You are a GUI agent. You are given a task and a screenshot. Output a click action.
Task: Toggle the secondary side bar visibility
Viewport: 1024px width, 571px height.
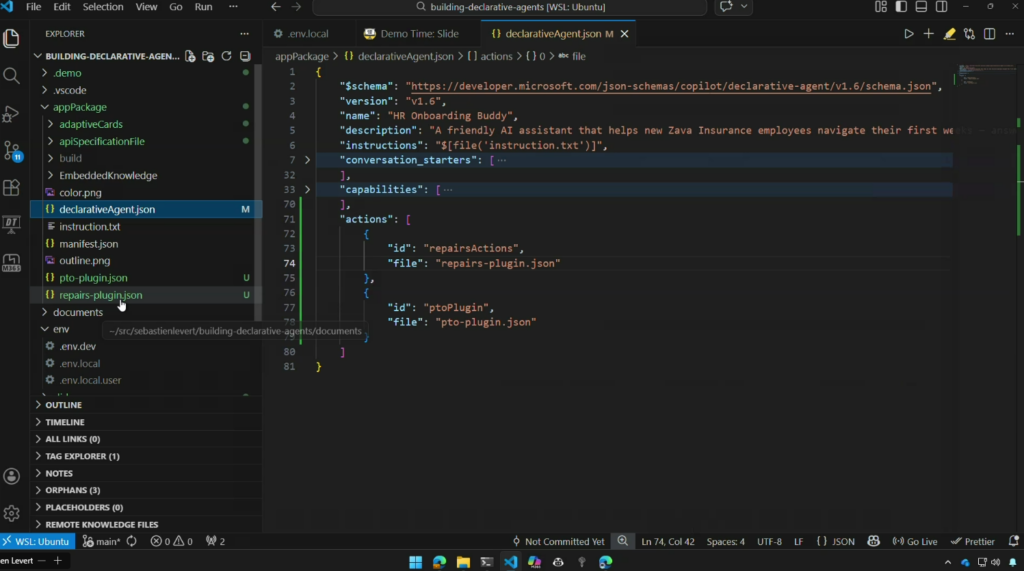[x=941, y=7]
